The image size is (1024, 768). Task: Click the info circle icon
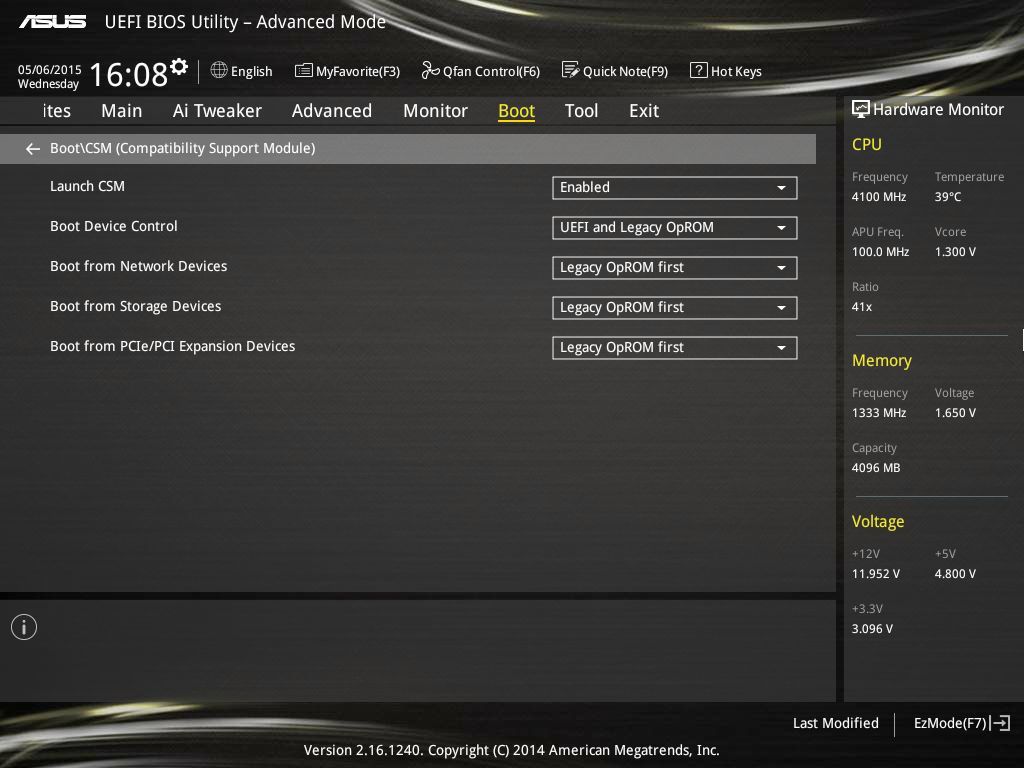click(24, 627)
